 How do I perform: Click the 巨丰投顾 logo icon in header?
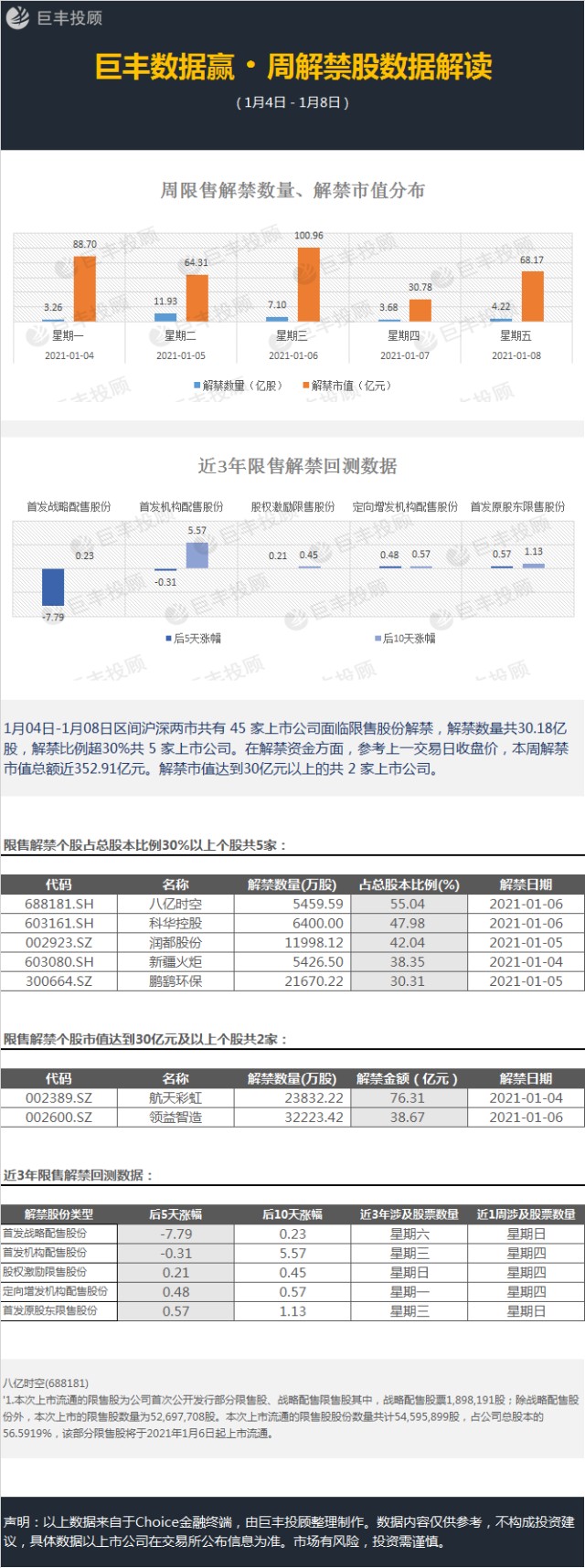[x=18, y=18]
